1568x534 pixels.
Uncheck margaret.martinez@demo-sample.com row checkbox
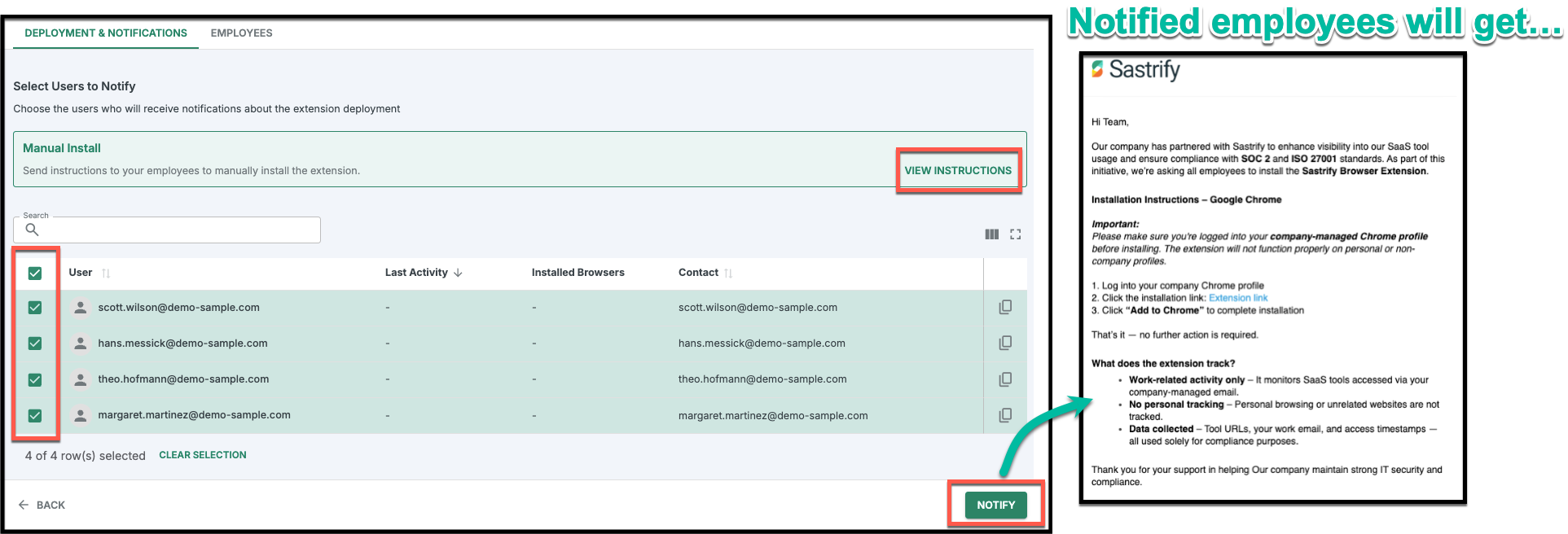pos(35,415)
